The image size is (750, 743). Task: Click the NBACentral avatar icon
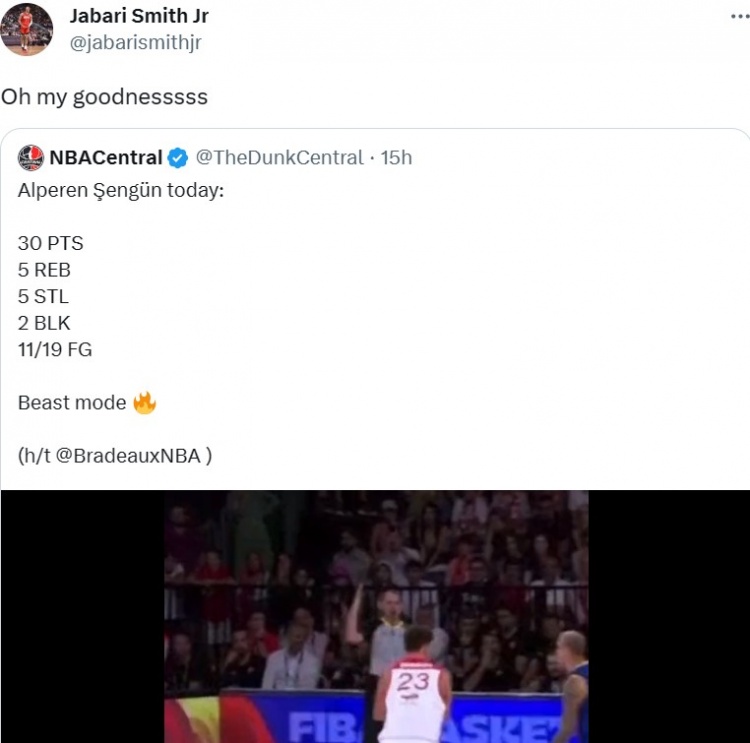pos(31,157)
